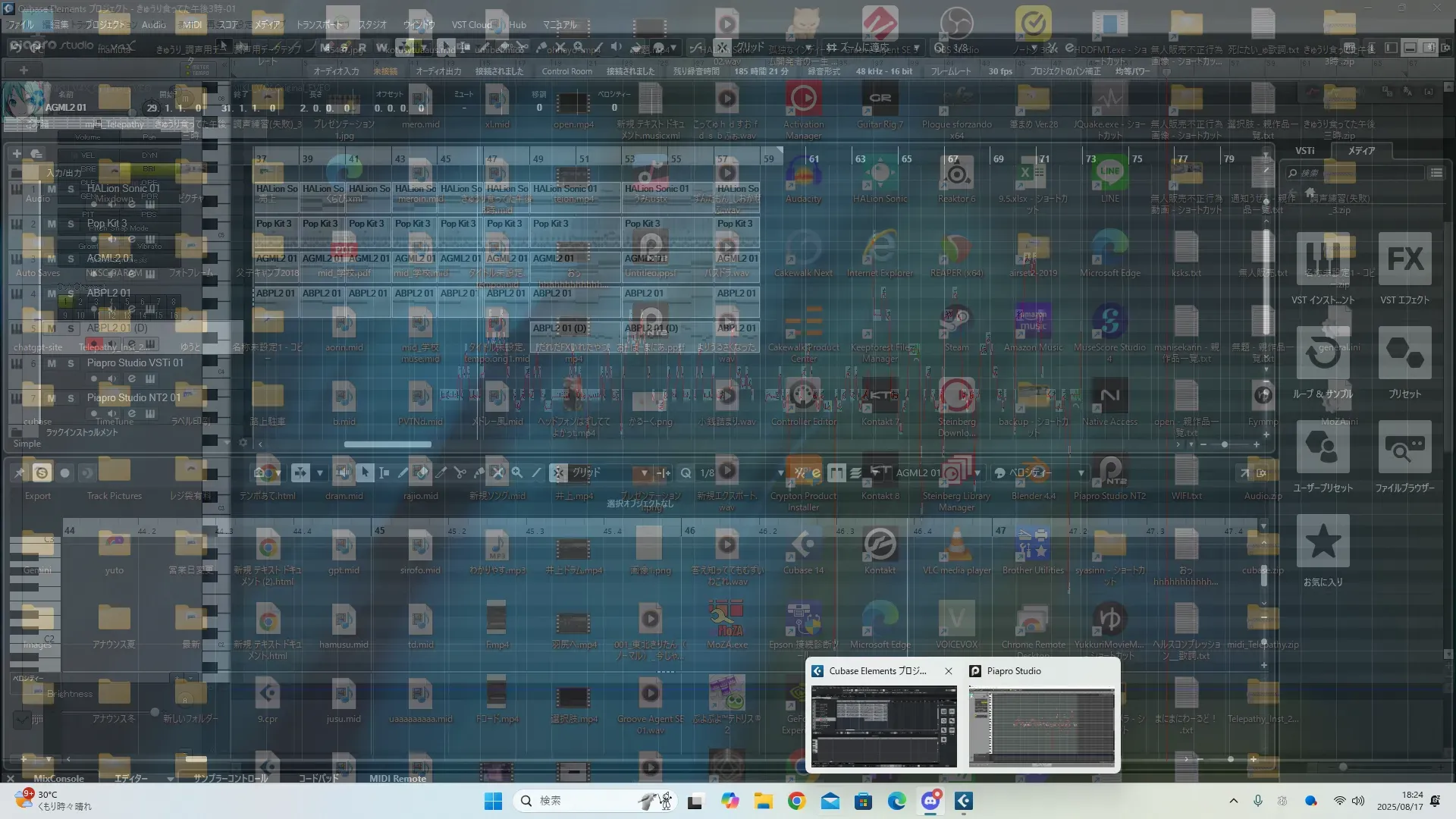Click the horizontal scrollbar under arrangement tracks

(388, 444)
